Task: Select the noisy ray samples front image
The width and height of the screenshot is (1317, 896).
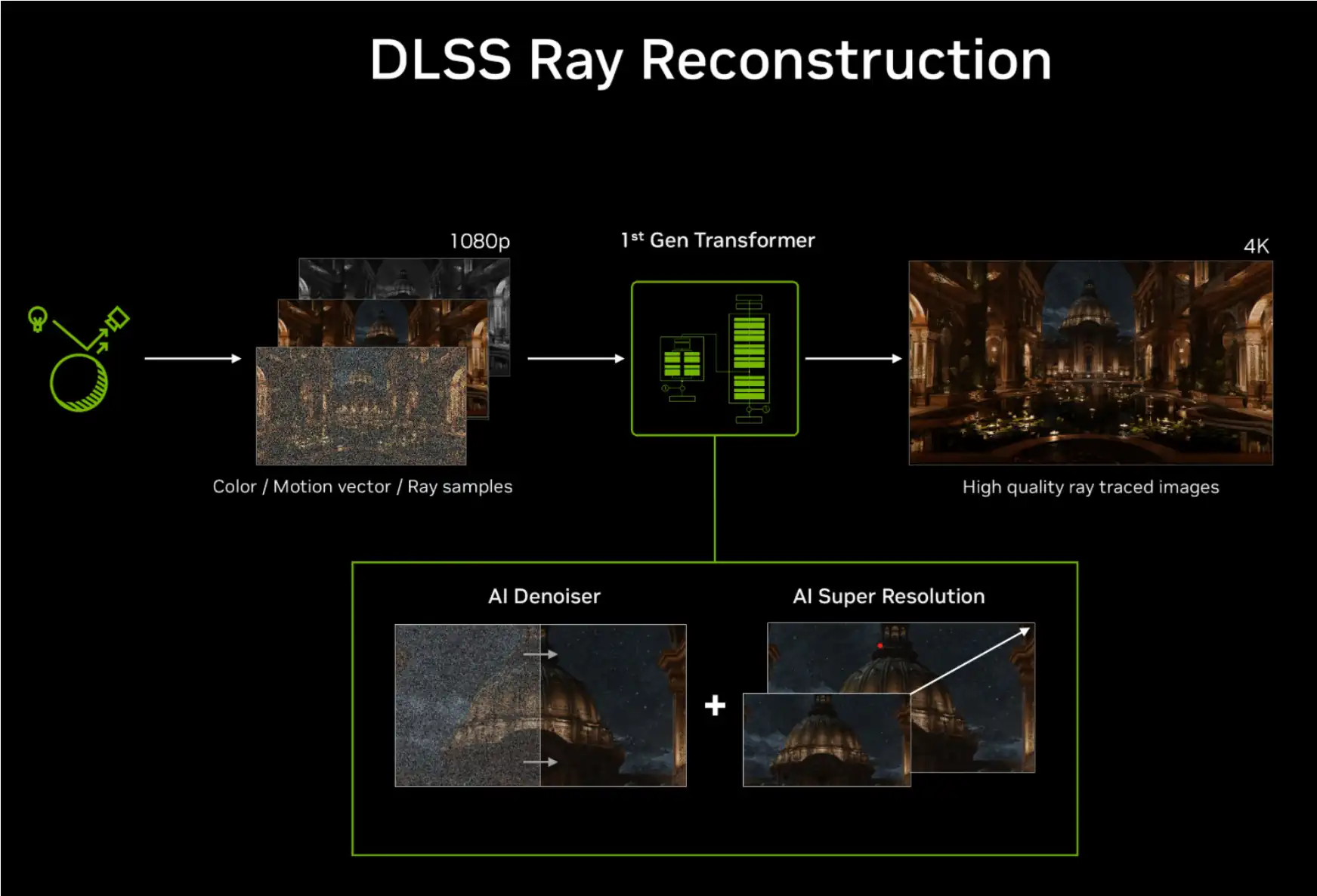Action: click(361, 406)
